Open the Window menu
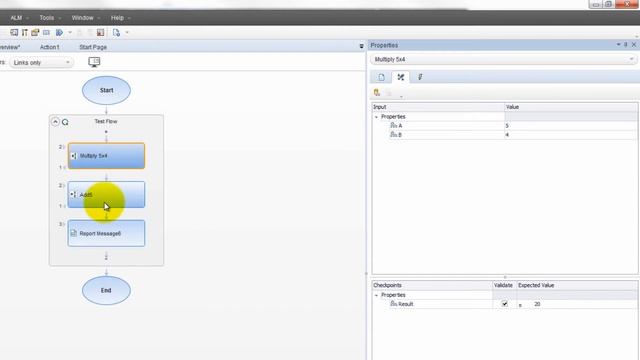 [82, 18]
